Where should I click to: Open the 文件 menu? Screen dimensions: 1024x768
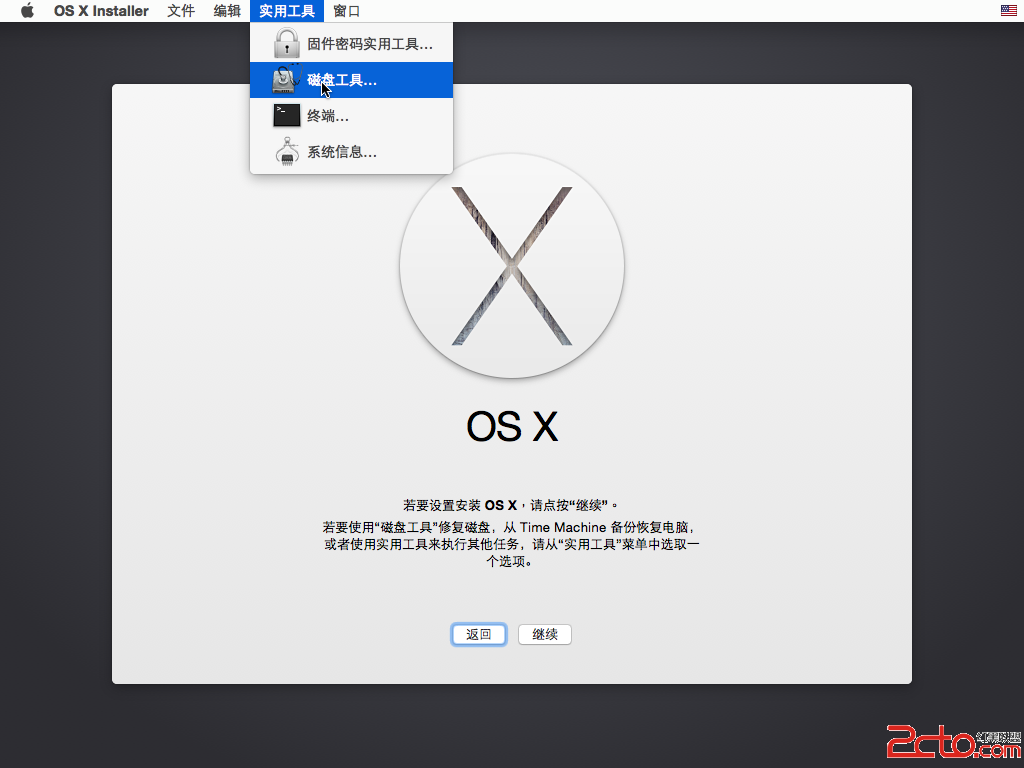181,11
